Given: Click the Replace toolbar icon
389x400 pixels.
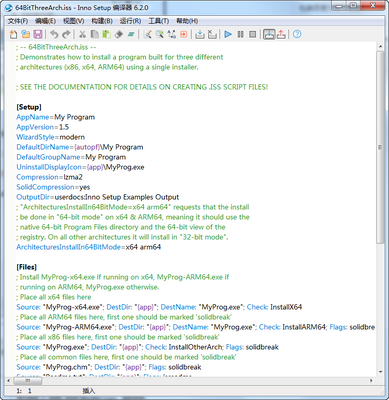Looking at the screenshot, I should tap(172, 34).
